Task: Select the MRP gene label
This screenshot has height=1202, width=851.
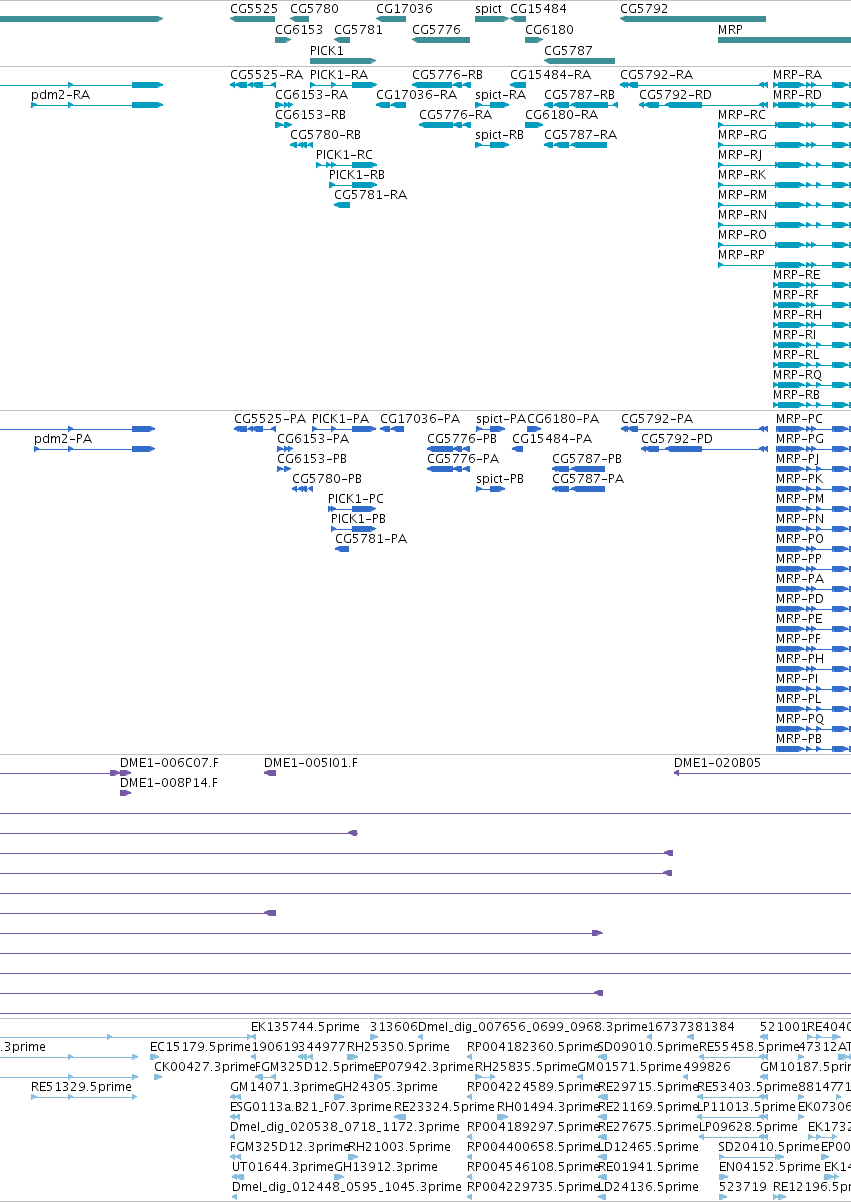Action: click(730, 30)
